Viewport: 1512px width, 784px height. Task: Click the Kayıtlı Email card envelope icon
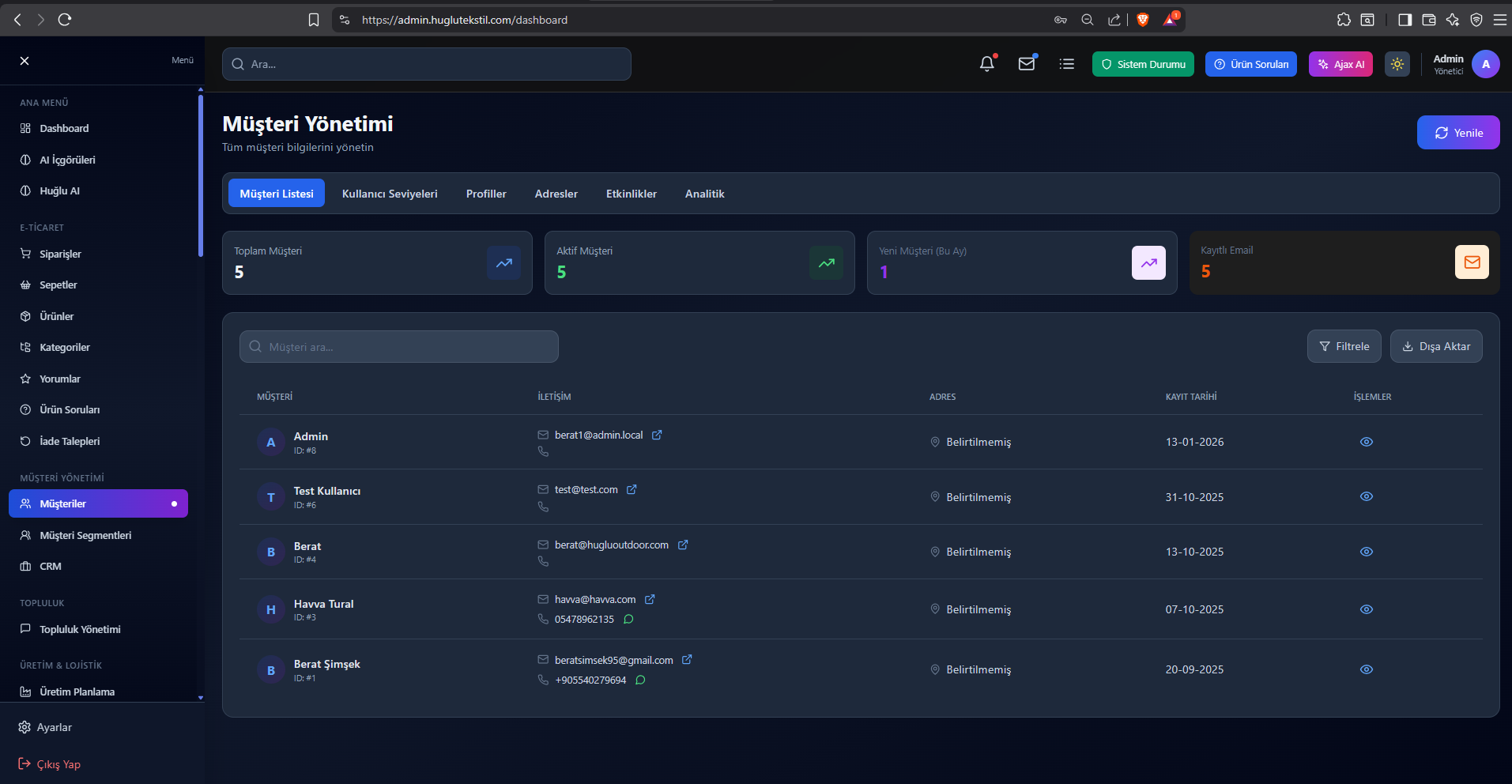click(x=1471, y=262)
